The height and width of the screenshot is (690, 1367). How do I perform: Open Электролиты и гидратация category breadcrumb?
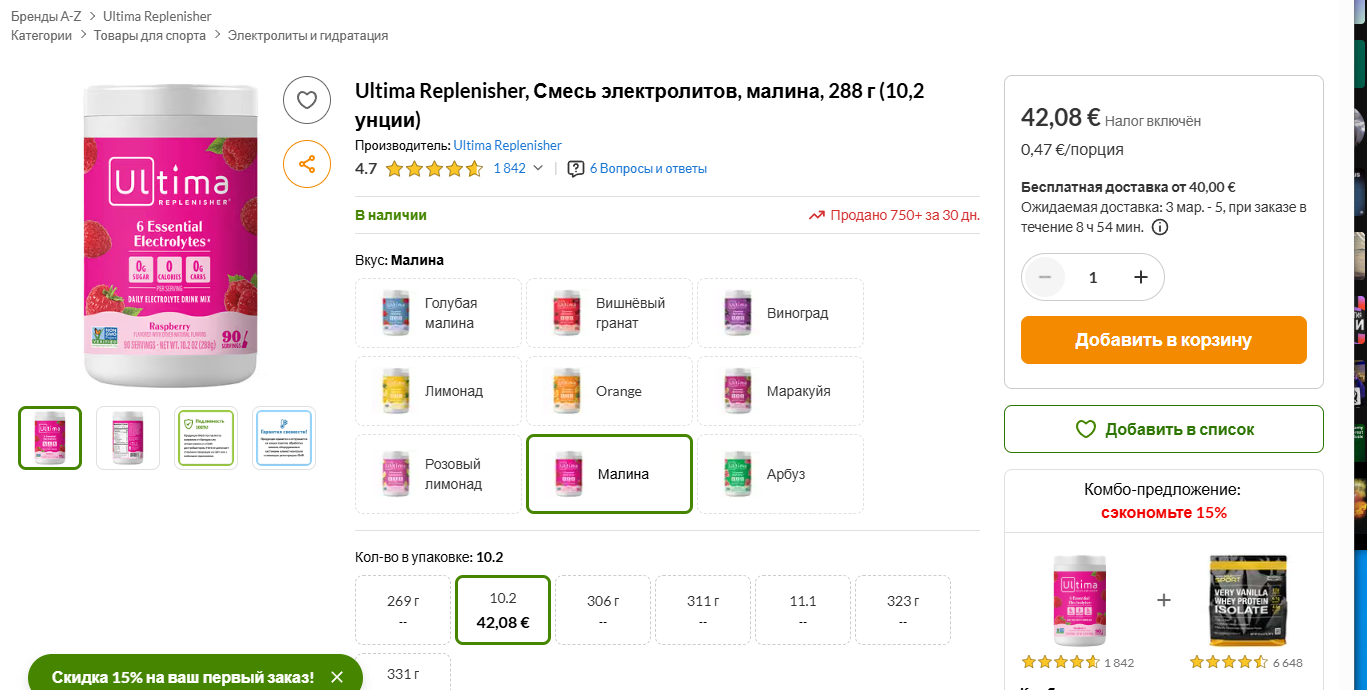(x=308, y=35)
